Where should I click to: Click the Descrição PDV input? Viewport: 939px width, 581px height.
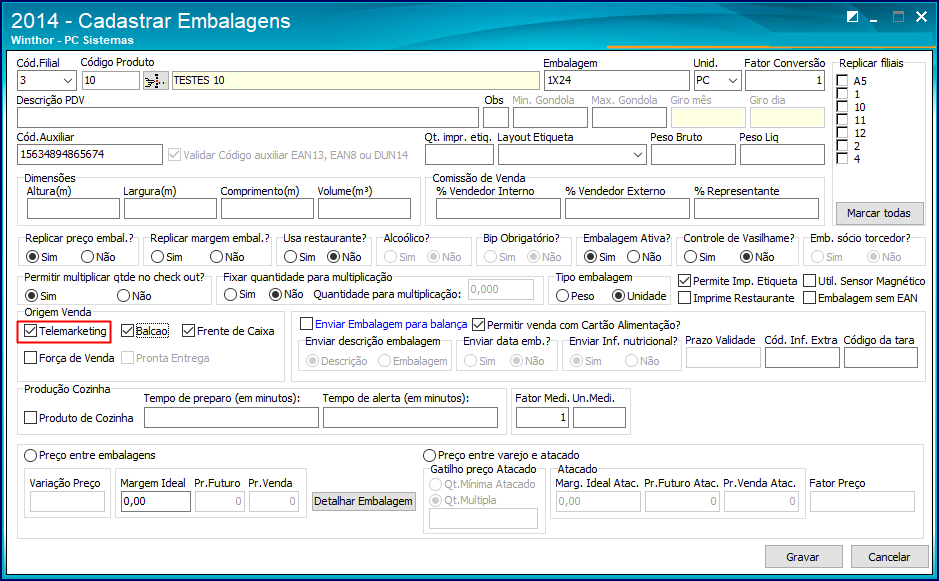click(x=248, y=117)
